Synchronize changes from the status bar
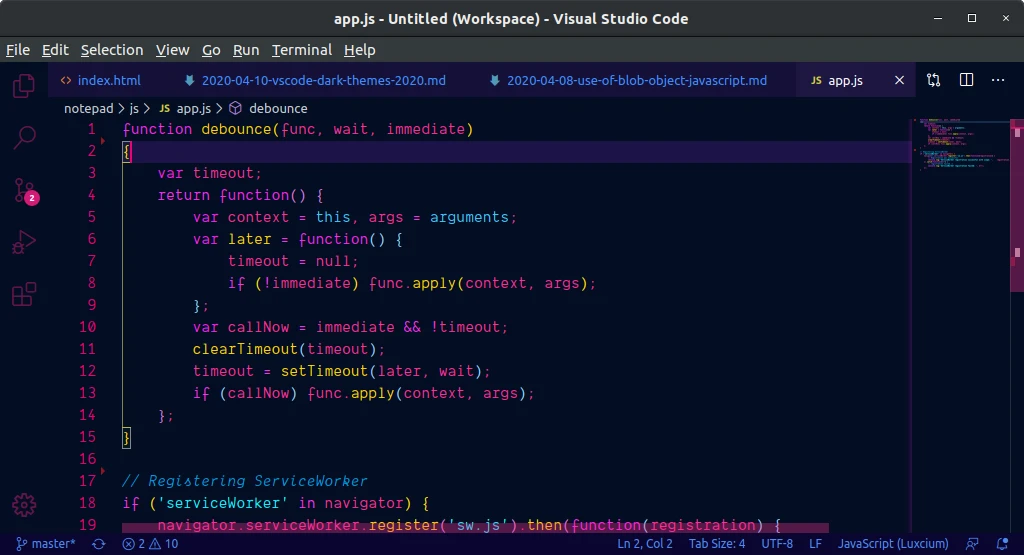 (x=99, y=544)
